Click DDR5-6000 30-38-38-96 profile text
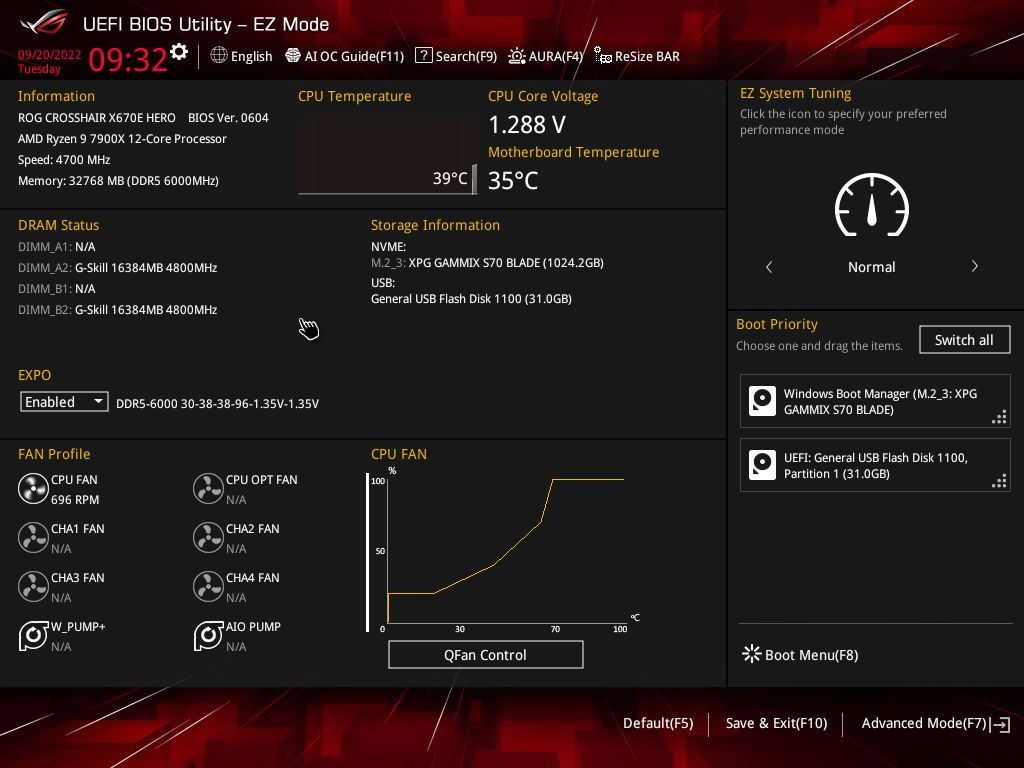The width and height of the screenshot is (1024, 768). point(217,404)
